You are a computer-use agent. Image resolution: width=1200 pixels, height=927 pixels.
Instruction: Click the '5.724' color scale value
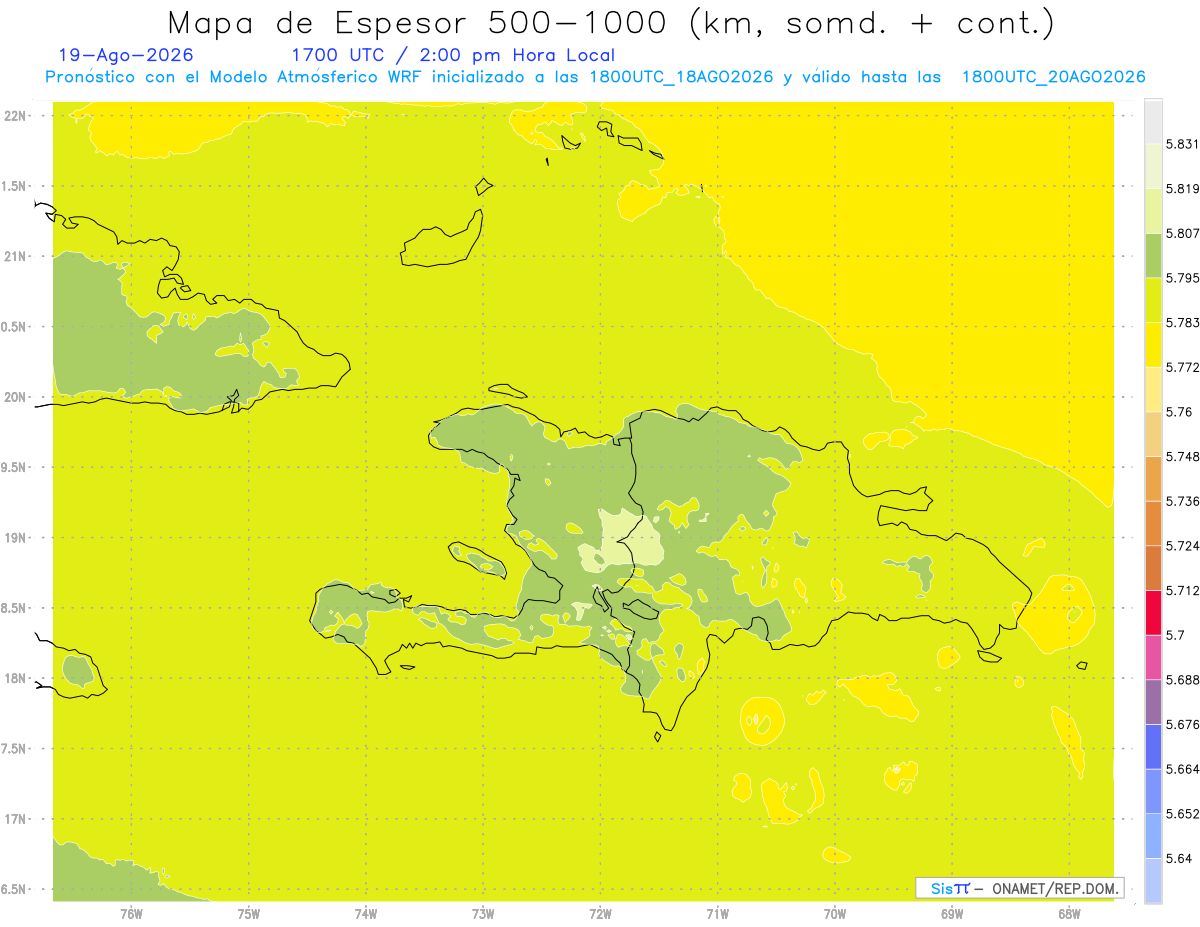[1183, 546]
